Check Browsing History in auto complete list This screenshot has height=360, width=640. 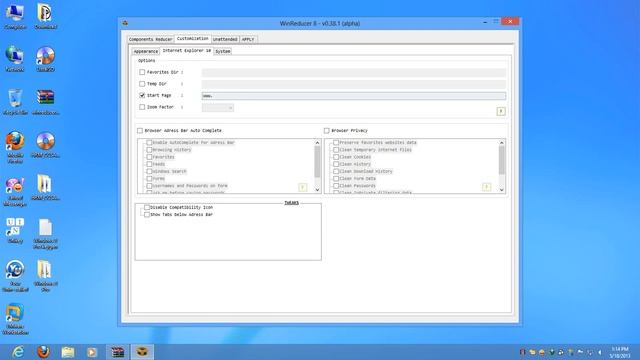pos(149,150)
